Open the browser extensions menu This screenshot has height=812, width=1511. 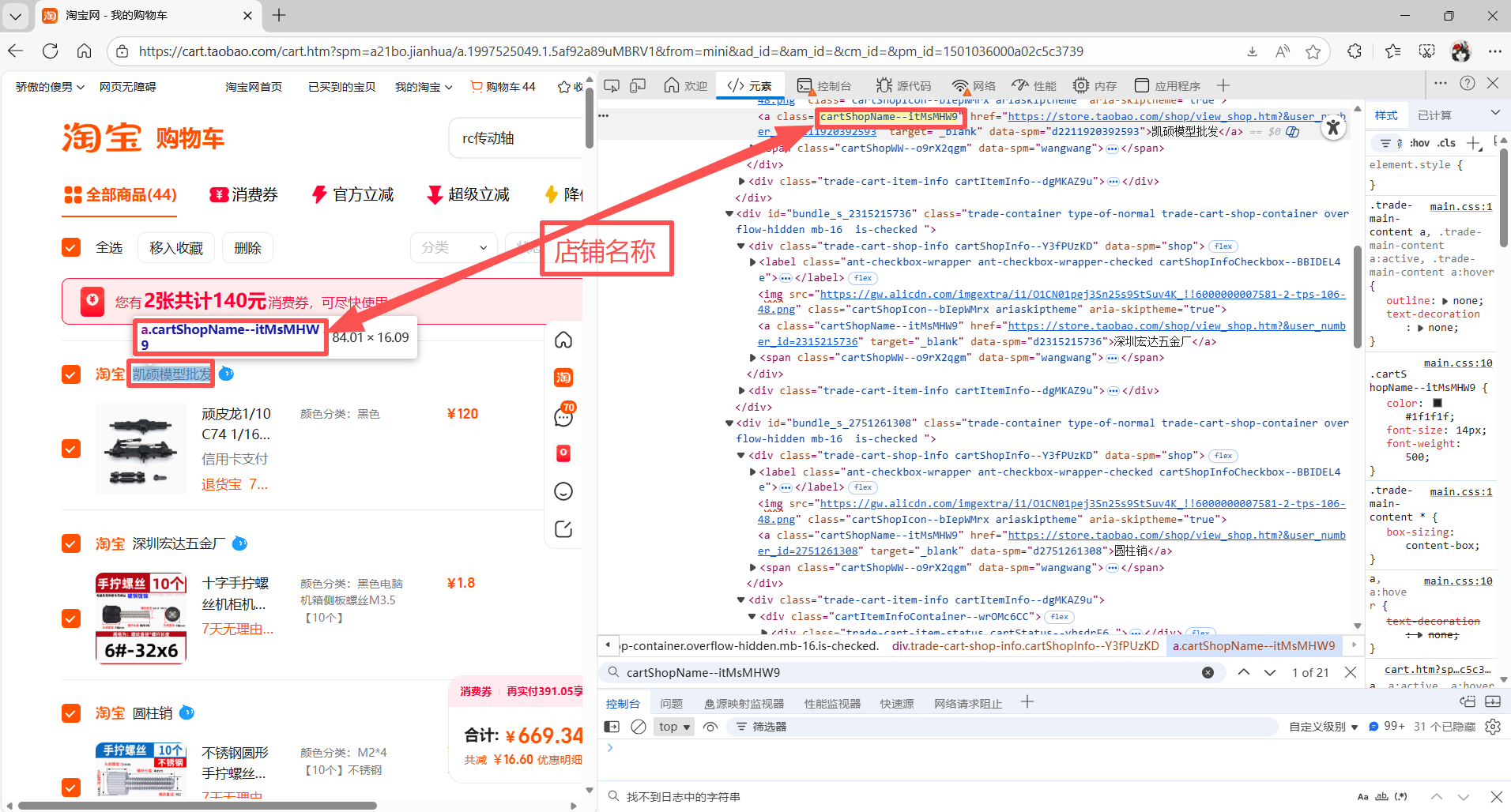point(1355,51)
